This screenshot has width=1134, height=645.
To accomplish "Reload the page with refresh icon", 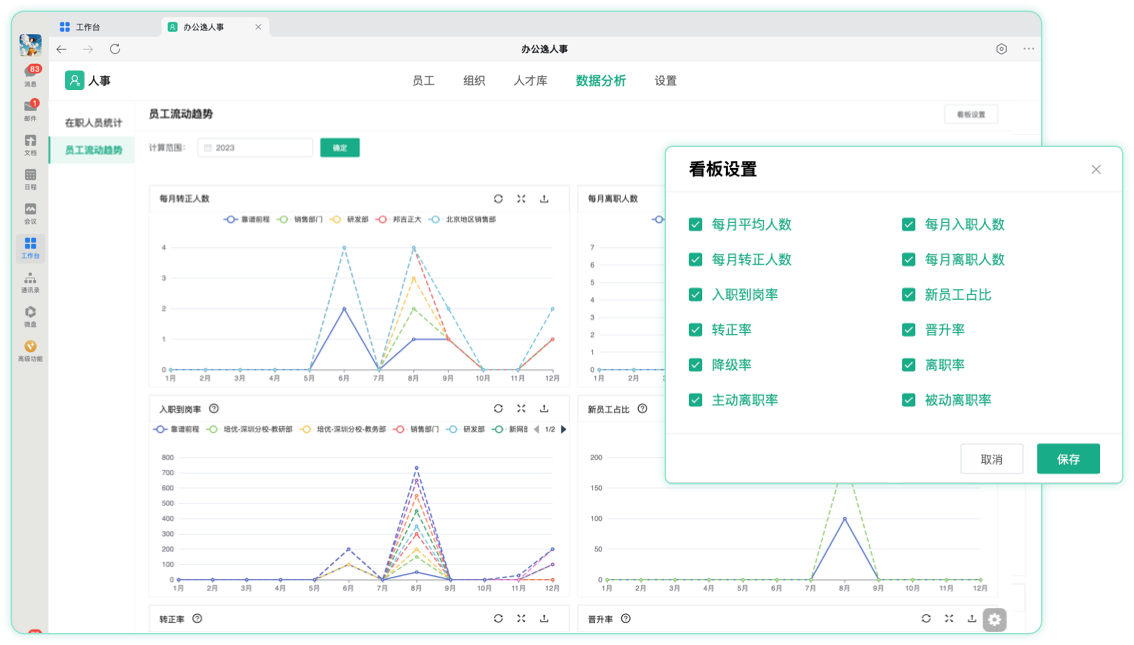I will (115, 49).
